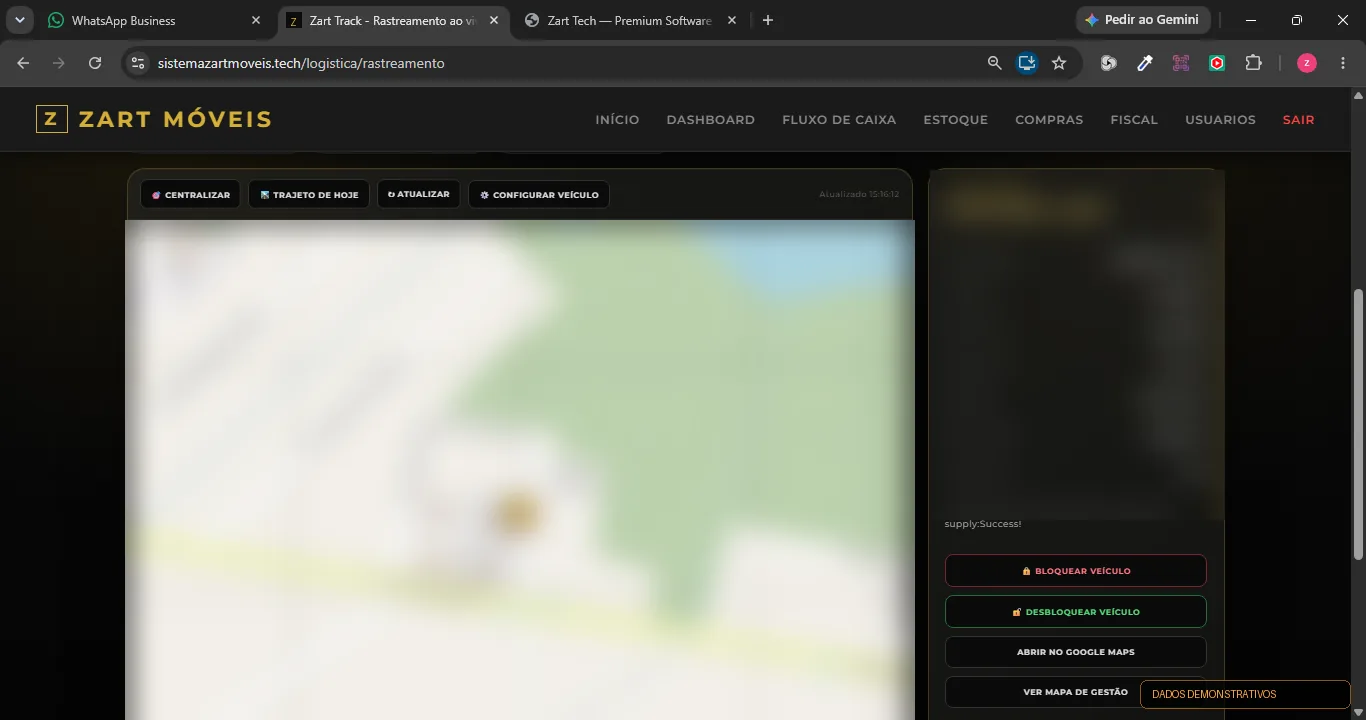Open the tab search dropdown arrow

click(20, 20)
